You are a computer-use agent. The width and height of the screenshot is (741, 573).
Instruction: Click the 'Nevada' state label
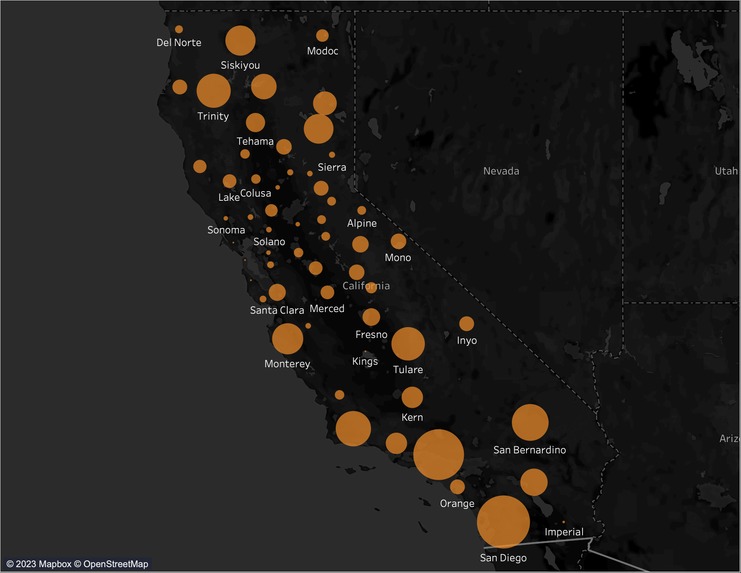[501, 171]
